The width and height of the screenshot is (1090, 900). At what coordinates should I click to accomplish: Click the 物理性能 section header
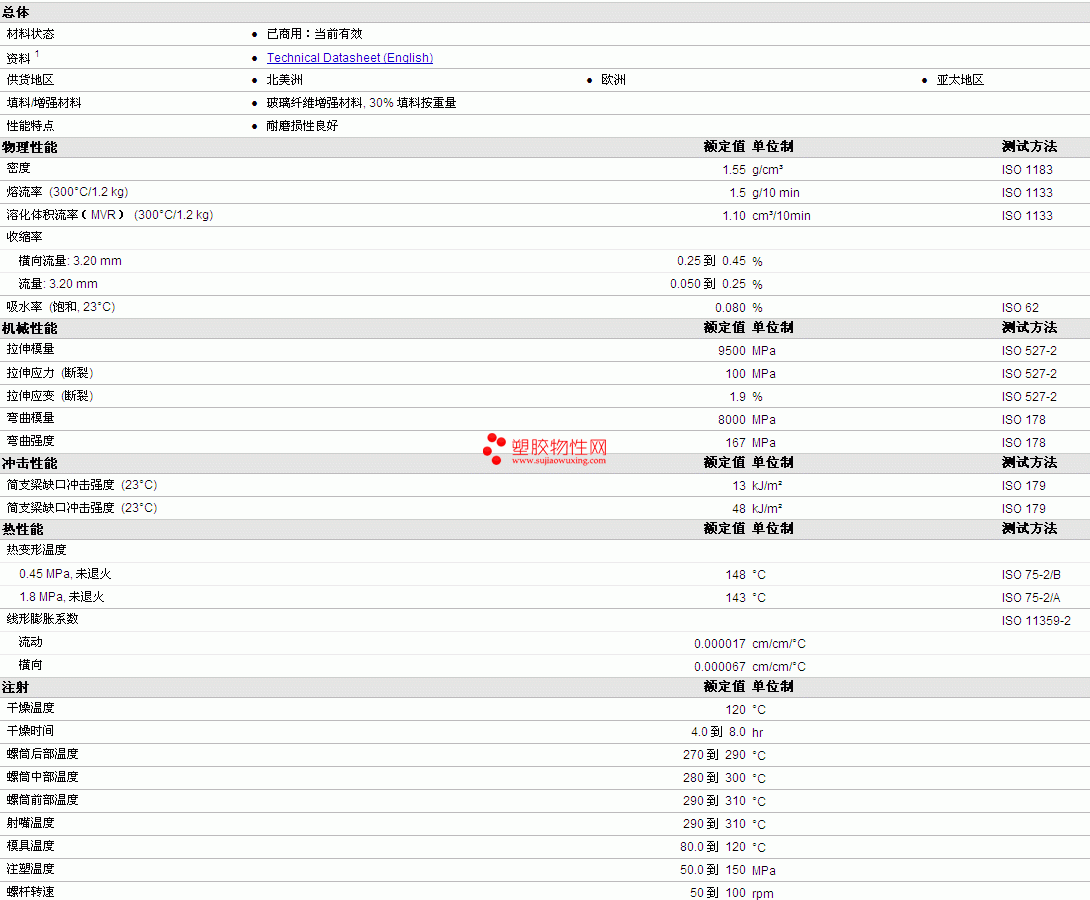pos(30,147)
